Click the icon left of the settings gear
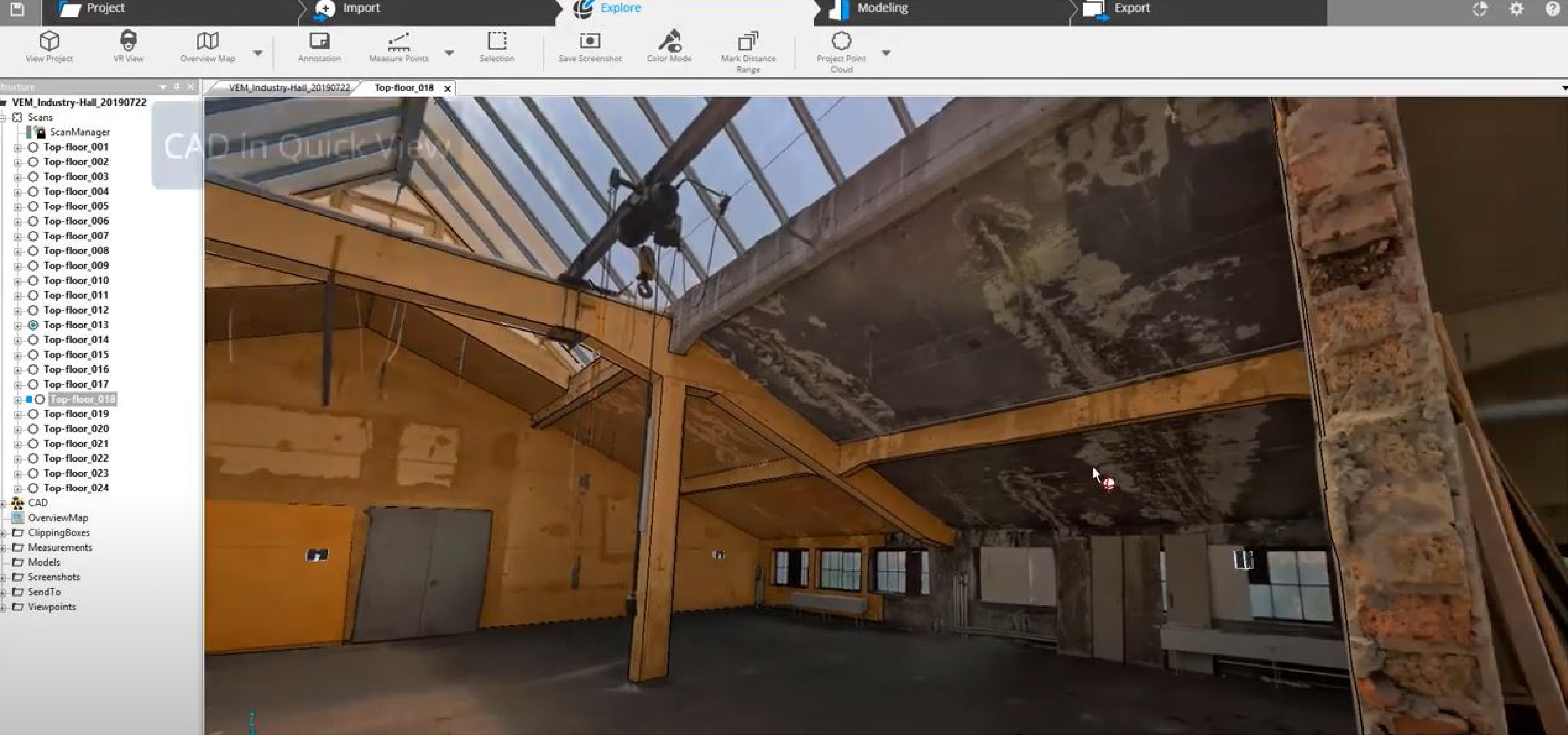The height and width of the screenshot is (735, 1568). pyautogui.click(x=1480, y=9)
